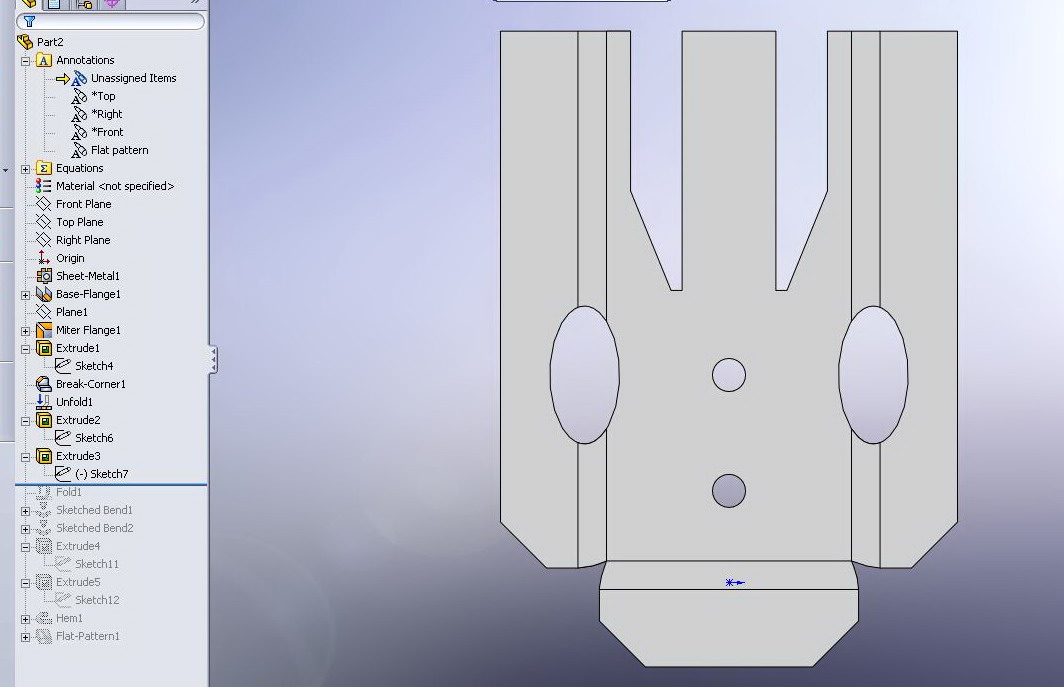Click the feature tree filter input field
The width and height of the screenshot is (1064, 687).
[x=111, y=22]
